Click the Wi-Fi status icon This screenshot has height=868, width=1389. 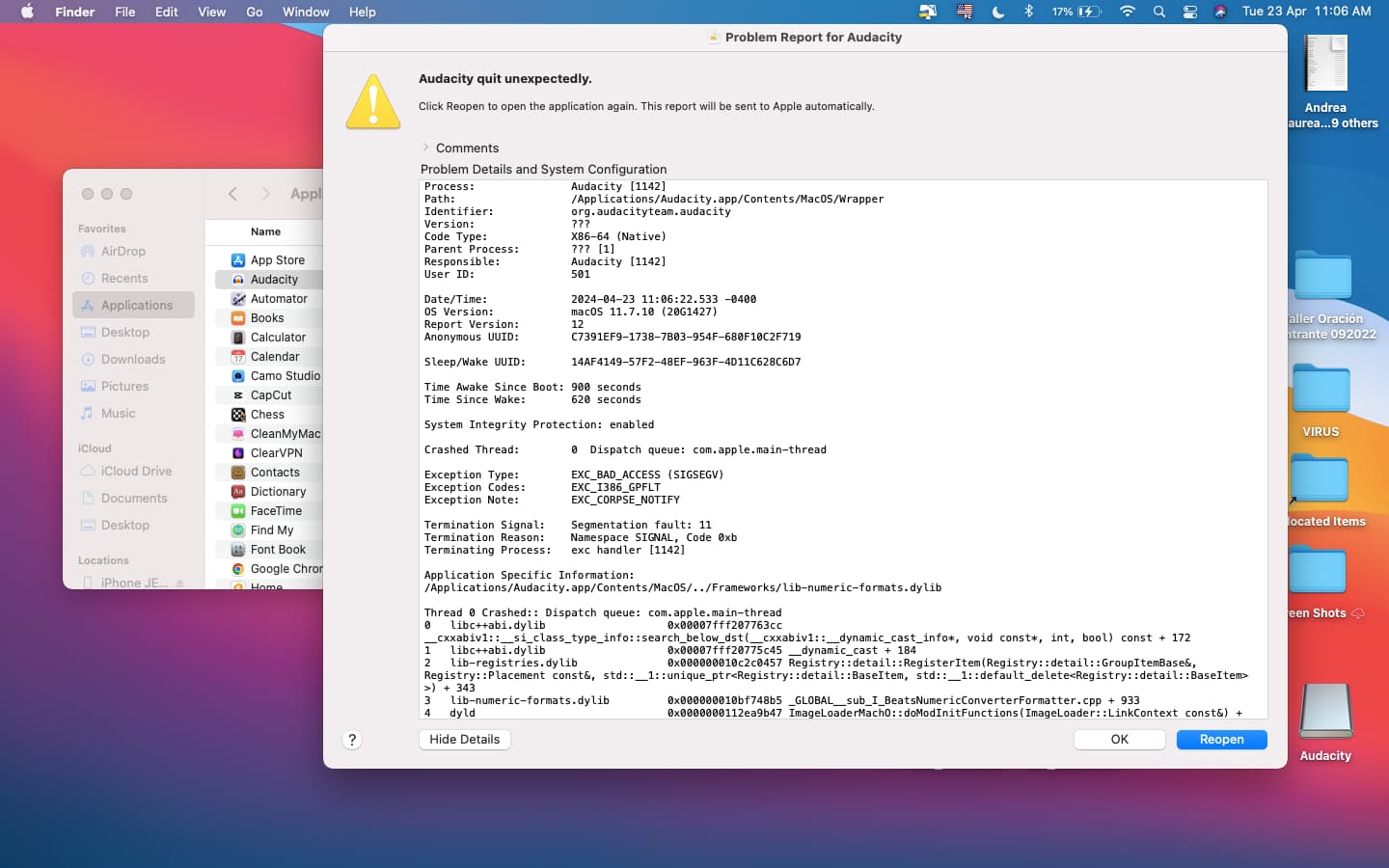click(x=1128, y=12)
